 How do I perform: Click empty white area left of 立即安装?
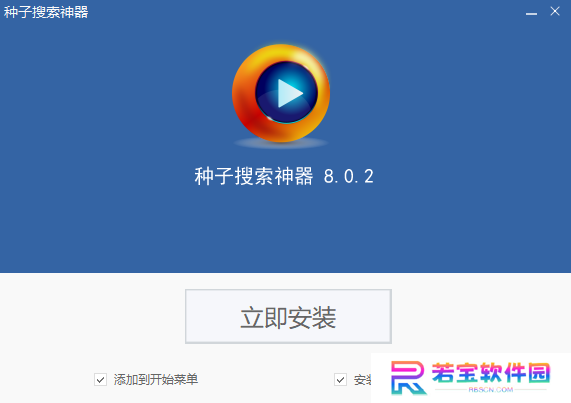91,316
